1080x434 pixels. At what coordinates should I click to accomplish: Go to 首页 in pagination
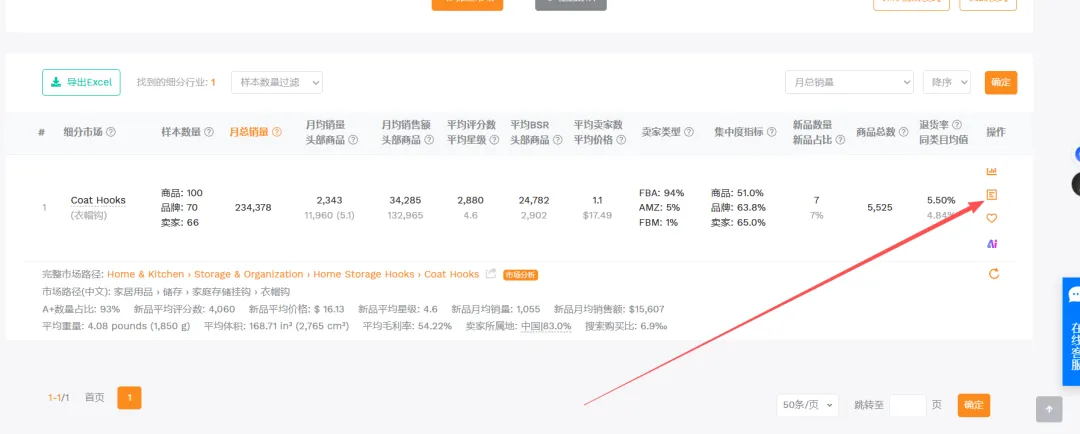[x=94, y=397]
